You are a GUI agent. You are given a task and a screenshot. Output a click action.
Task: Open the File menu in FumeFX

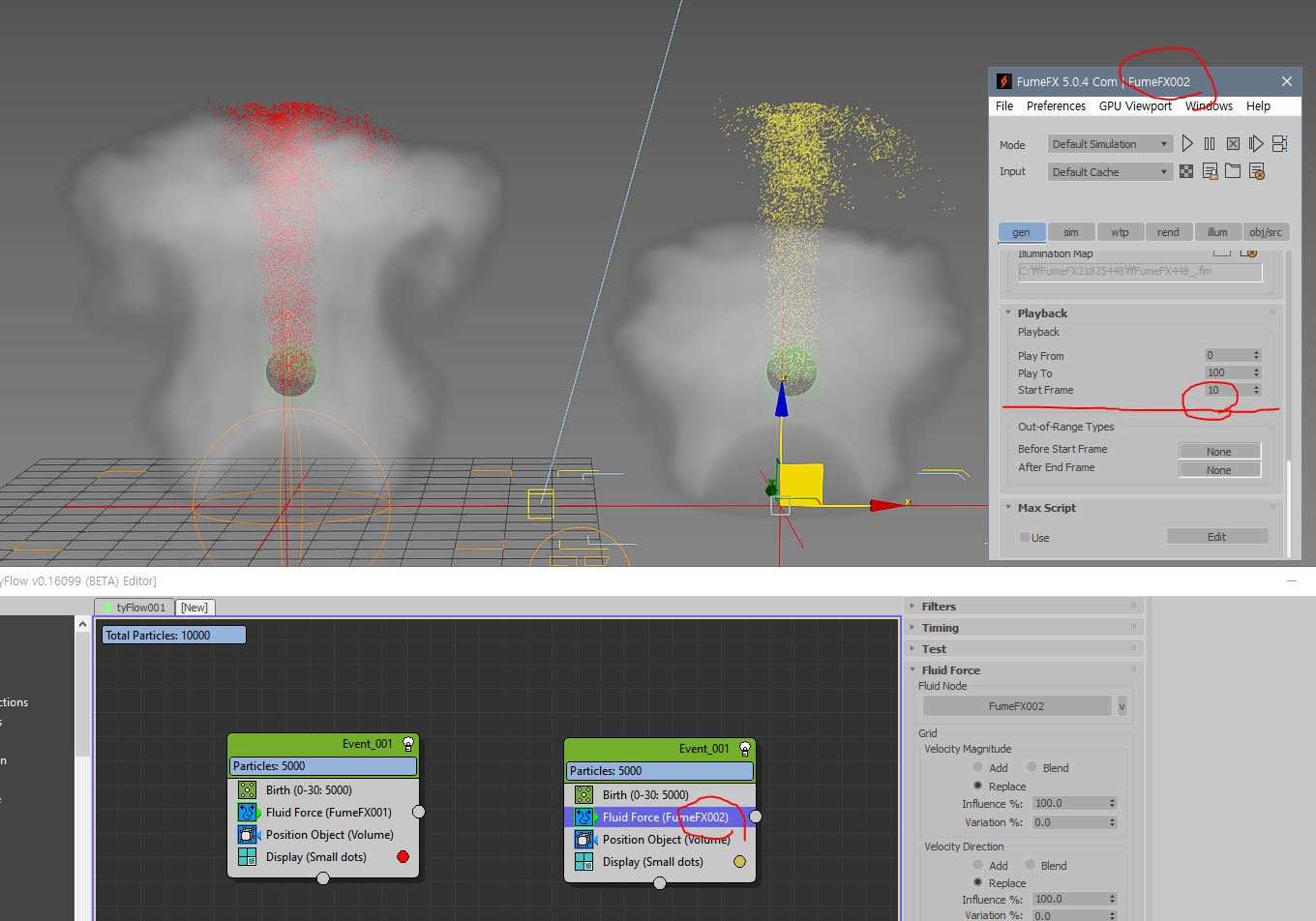coord(1004,106)
